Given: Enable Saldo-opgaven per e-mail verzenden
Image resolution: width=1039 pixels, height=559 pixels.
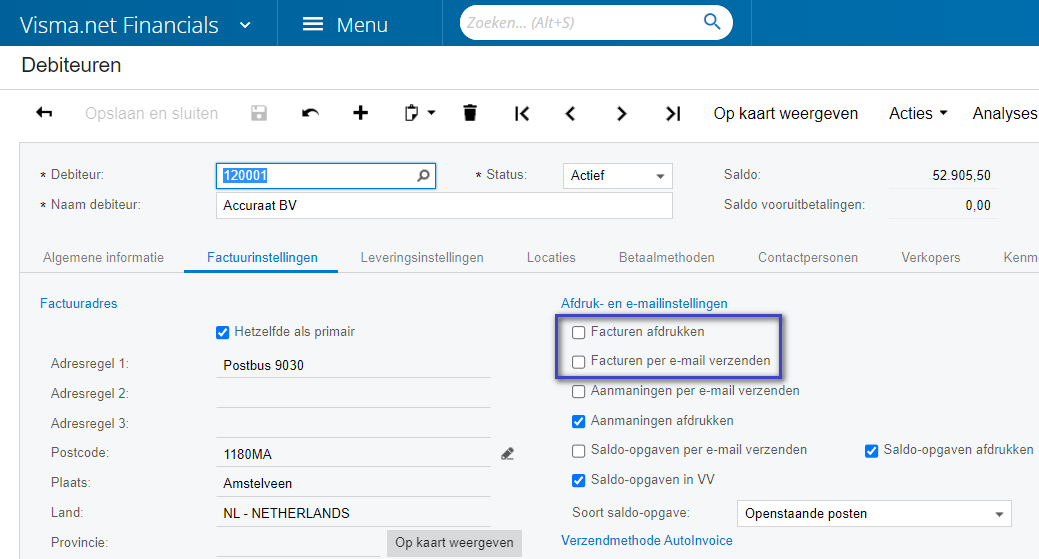Looking at the screenshot, I should (x=578, y=451).
